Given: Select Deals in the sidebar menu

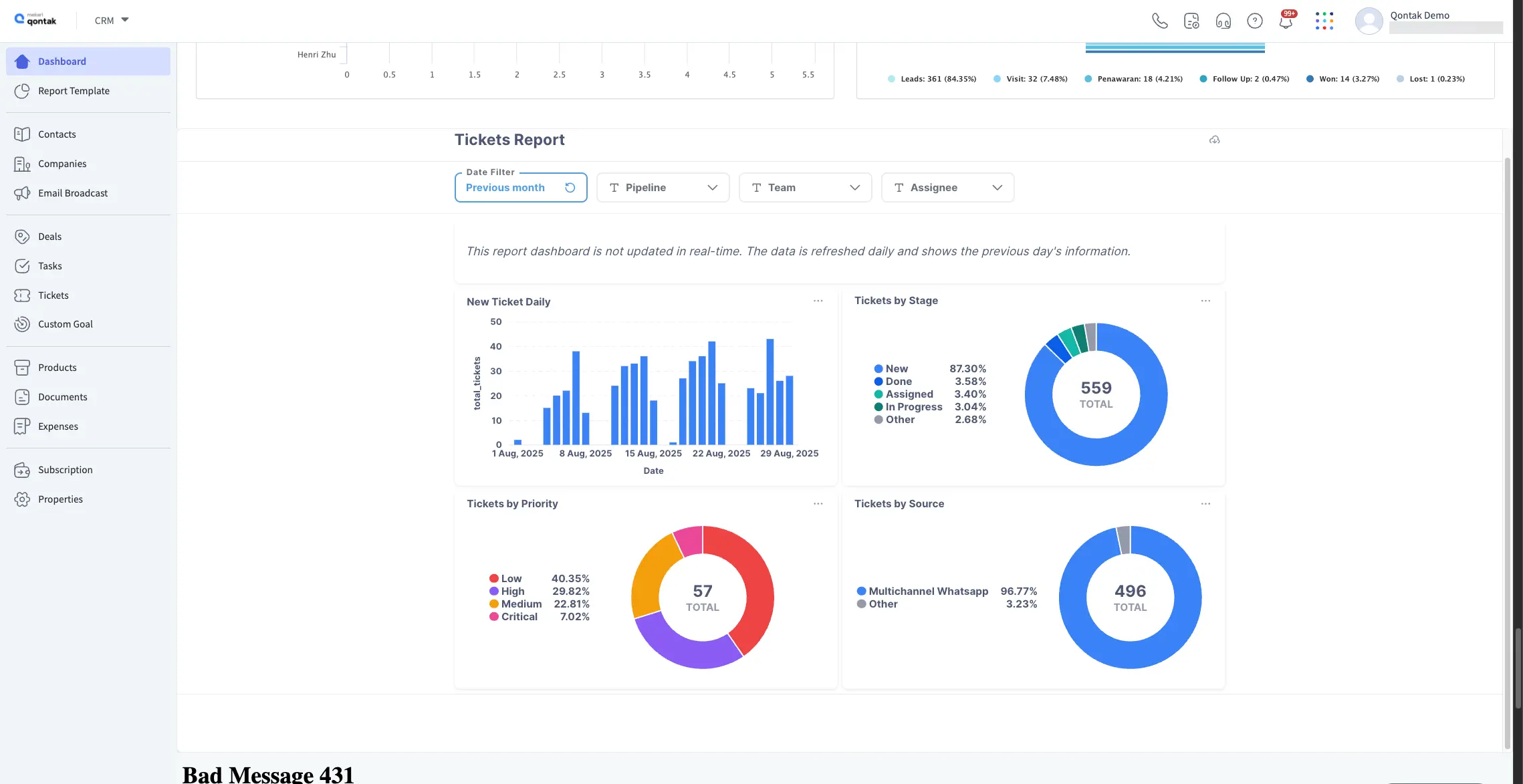Looking at the screenshot, I should pos(49,237).
